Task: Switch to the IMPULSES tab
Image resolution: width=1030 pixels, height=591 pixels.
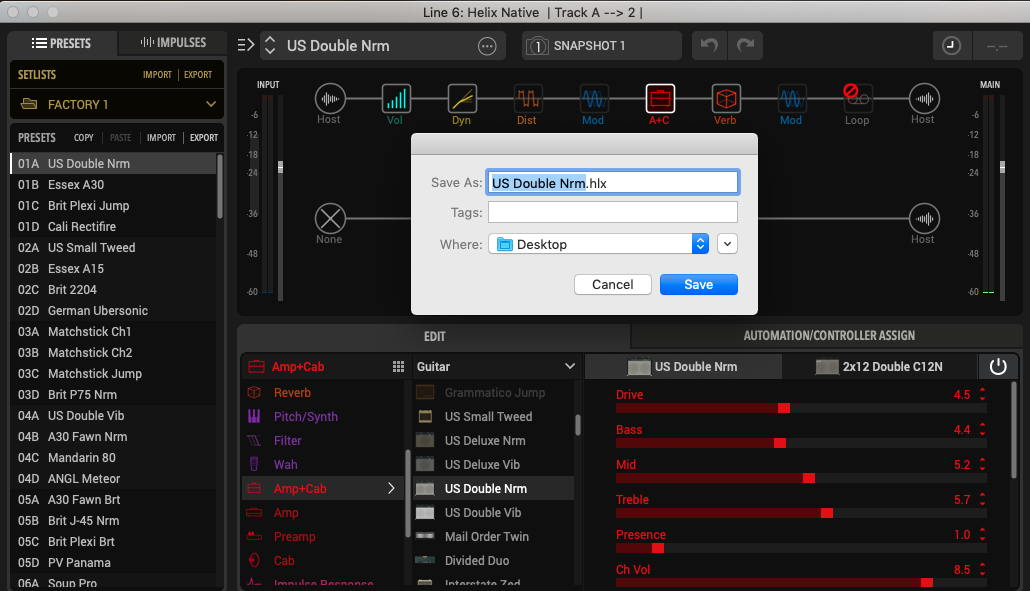Action: [x=173, y=43]
